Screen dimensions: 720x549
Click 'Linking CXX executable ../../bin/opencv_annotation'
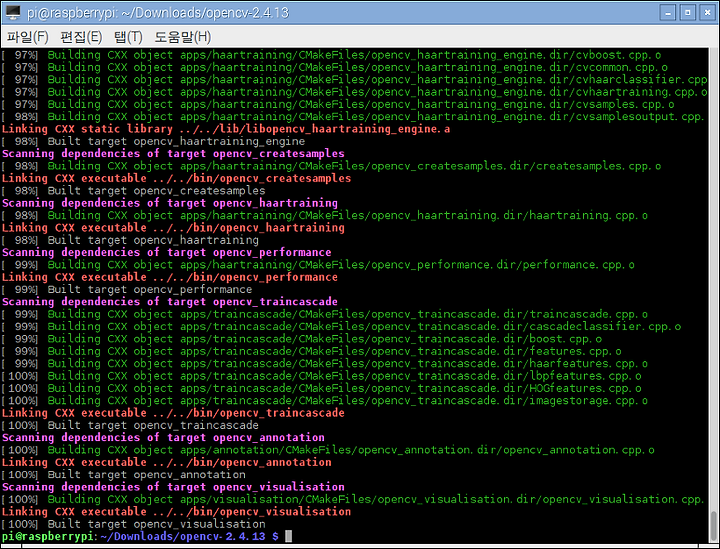pyautogui.click(x=167, y=463)
